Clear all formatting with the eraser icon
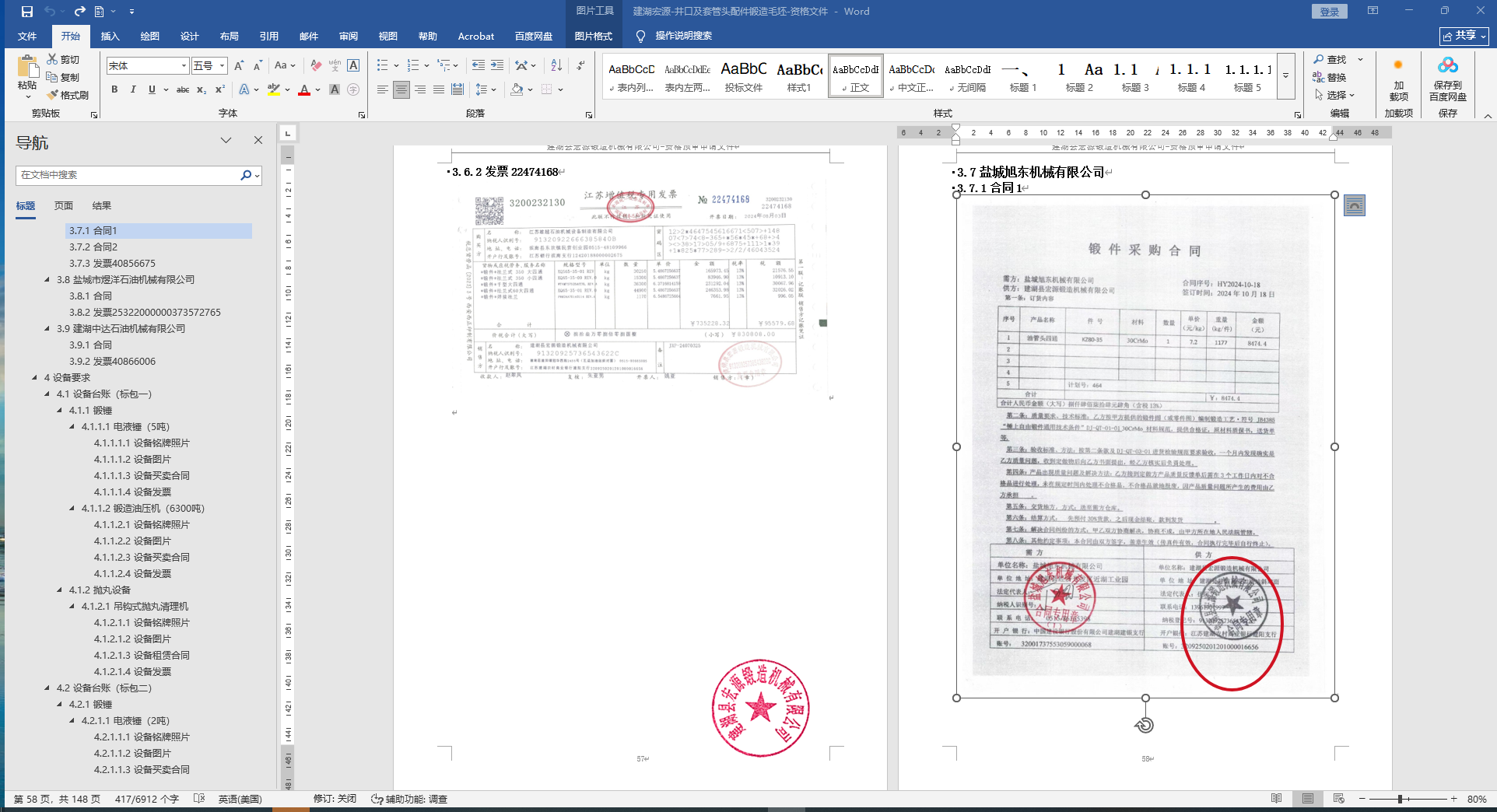This screenshot has height=812, width=1497. point(316,65)
